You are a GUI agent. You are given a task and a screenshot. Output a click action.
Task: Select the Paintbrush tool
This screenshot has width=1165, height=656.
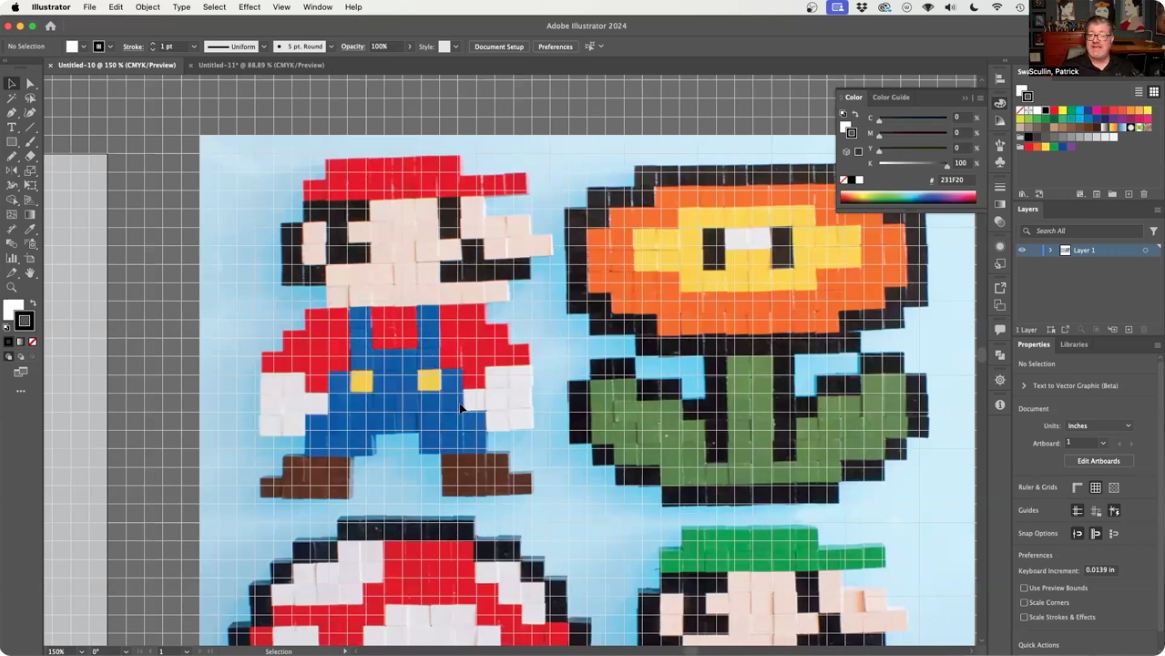[x=30, y=142]
